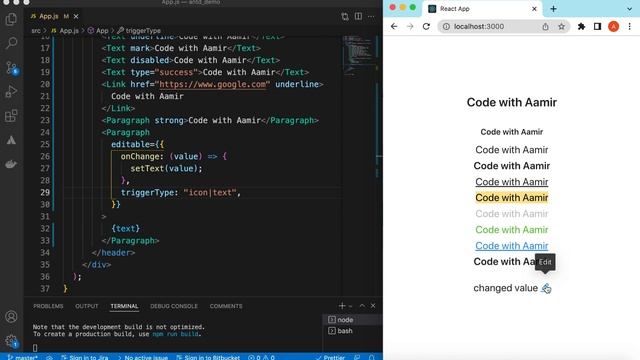The image size is (640, 360).
Task: Toggle Chrome side panel icon
Action: pyautogui.click(x=597, y=27)
